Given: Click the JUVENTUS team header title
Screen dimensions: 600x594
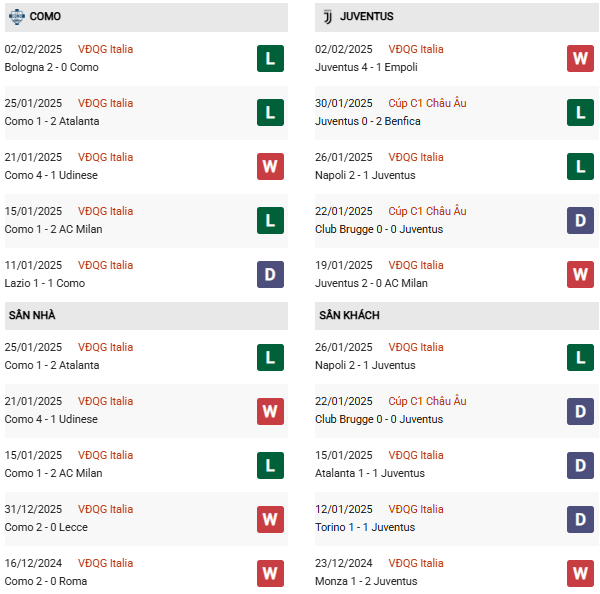Looking at the screenshot, I should (366, 16).
